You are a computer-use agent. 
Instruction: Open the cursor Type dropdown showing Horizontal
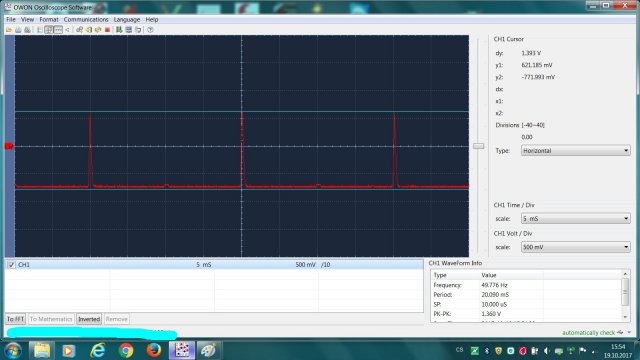pos(576,151)
